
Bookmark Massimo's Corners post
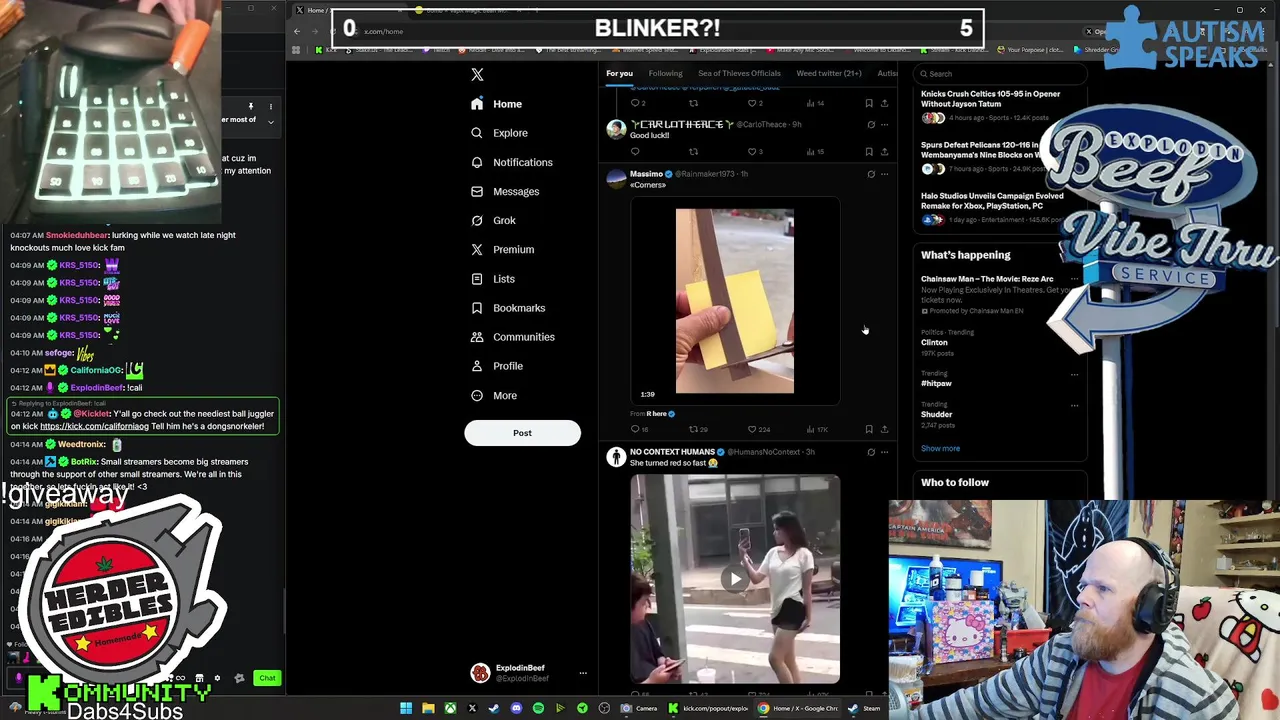coord(869,430)
